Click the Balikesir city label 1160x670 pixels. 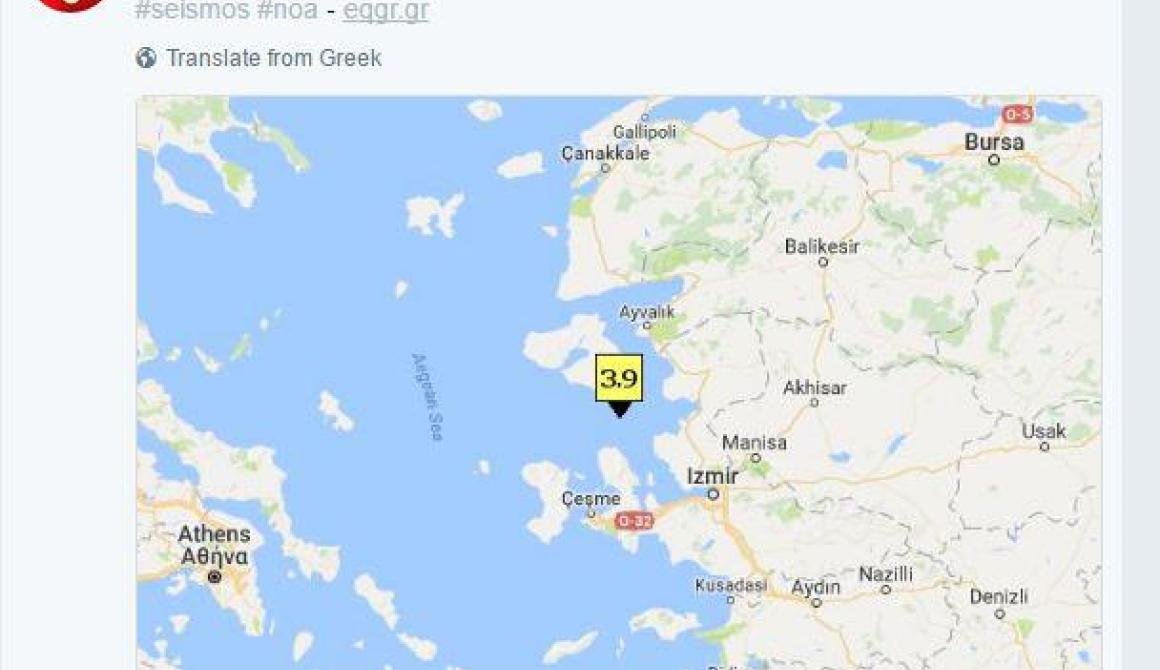coord(822,246)
